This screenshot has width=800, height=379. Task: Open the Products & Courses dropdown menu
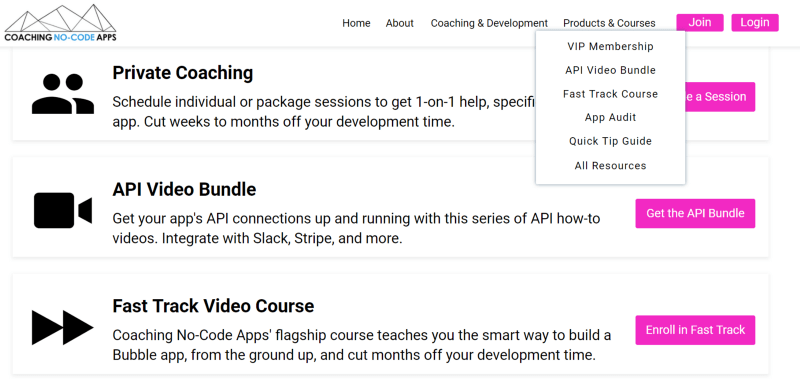pyautogui.click(x=609, y=23)
